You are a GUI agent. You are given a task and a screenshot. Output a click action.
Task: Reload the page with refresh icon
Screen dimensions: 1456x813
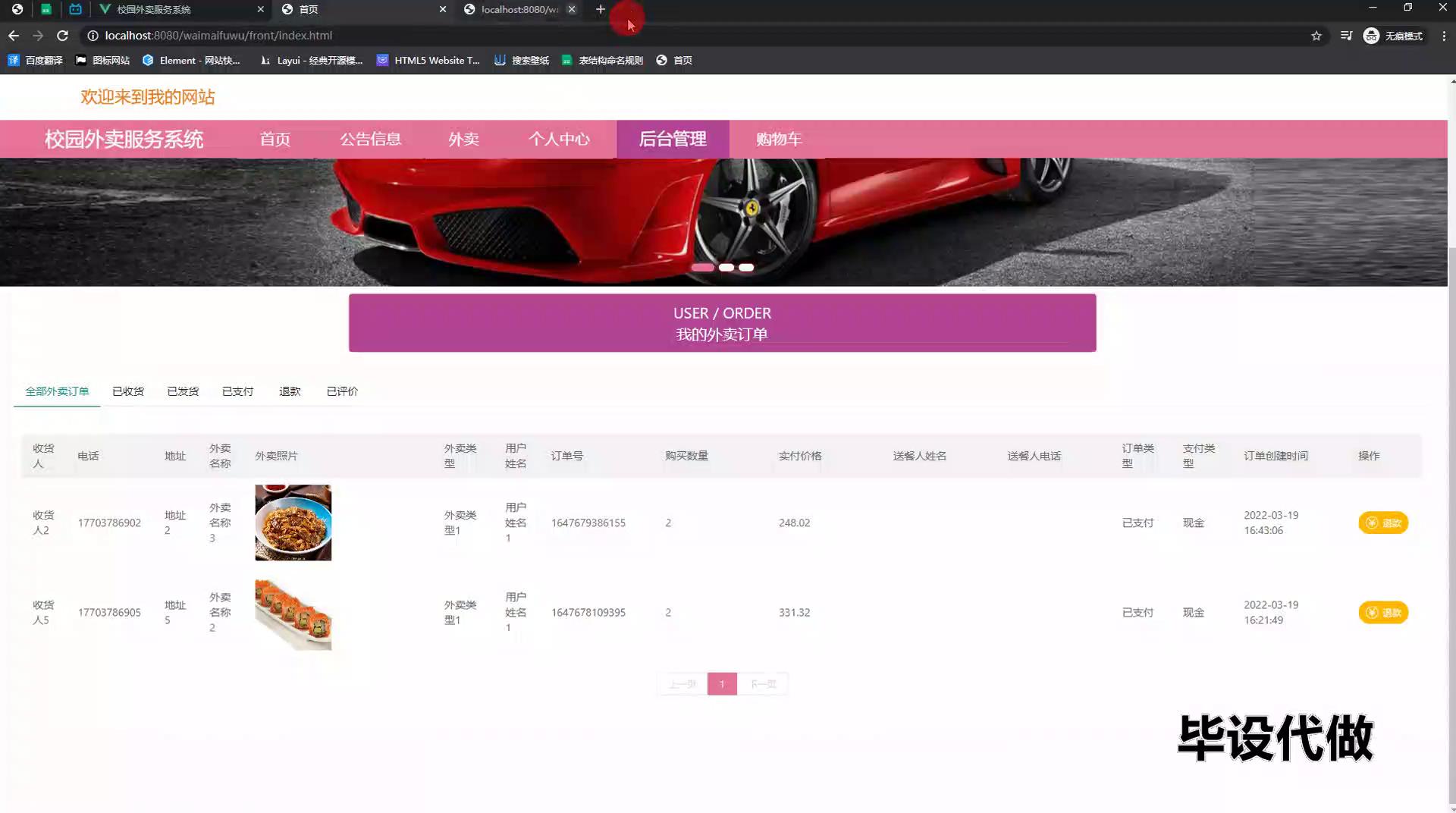pyautogui.click(x=63, y=36)
